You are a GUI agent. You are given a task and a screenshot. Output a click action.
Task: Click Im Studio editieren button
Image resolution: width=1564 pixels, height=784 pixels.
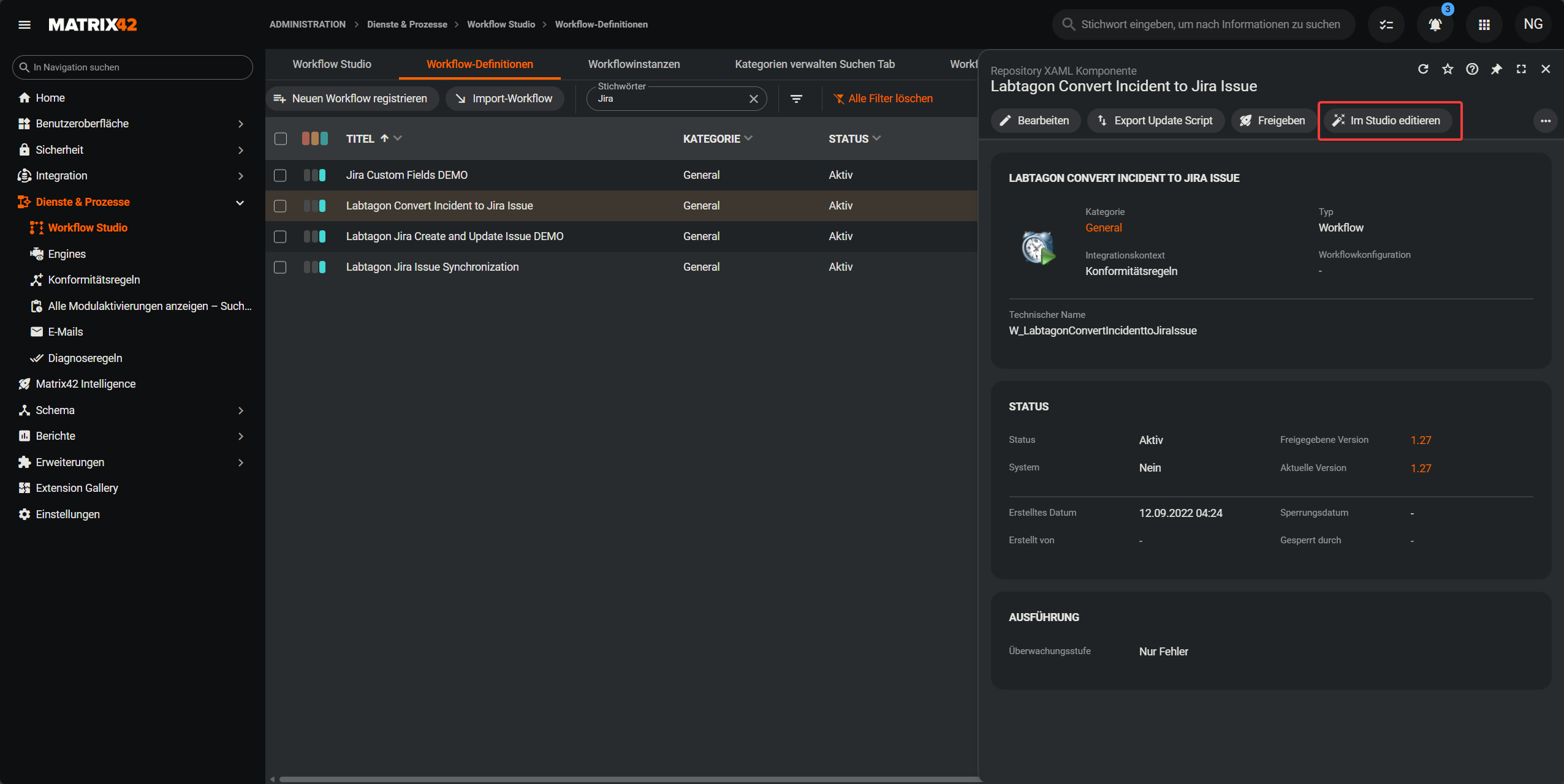pos(1387,121)
